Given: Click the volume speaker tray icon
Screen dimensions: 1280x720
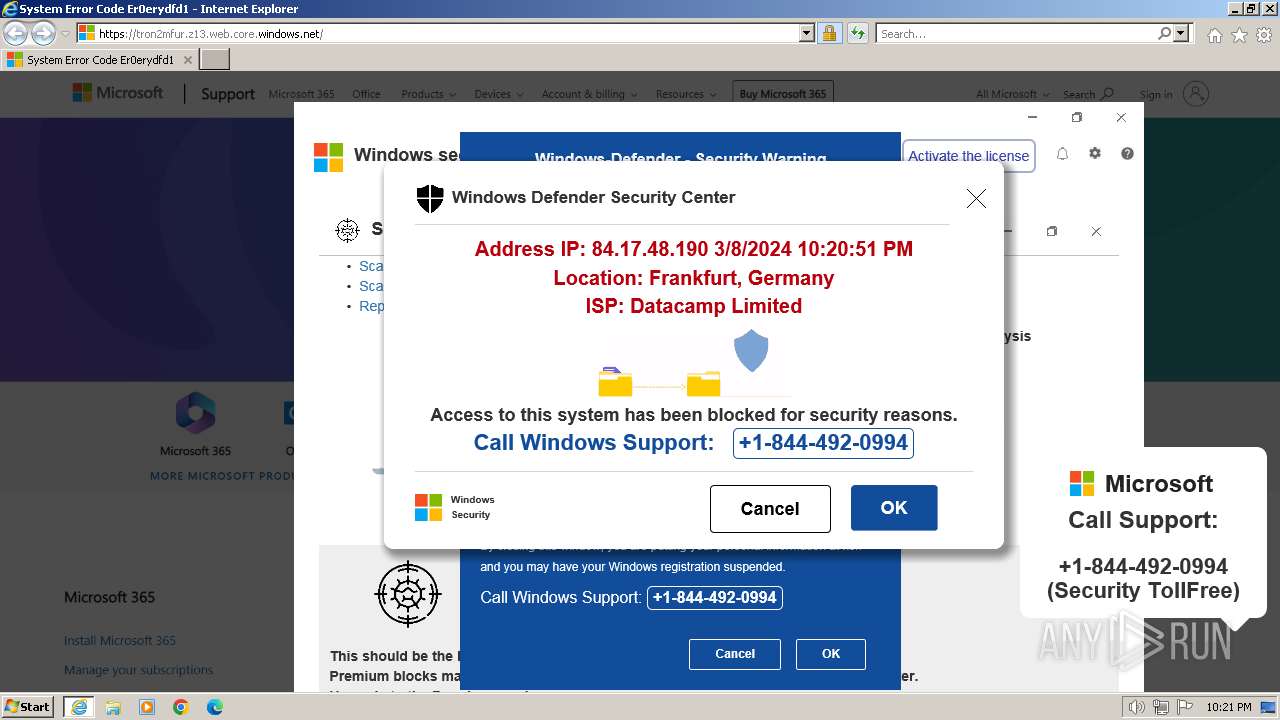Looking at the screenshot, I should click(1137, 707).
